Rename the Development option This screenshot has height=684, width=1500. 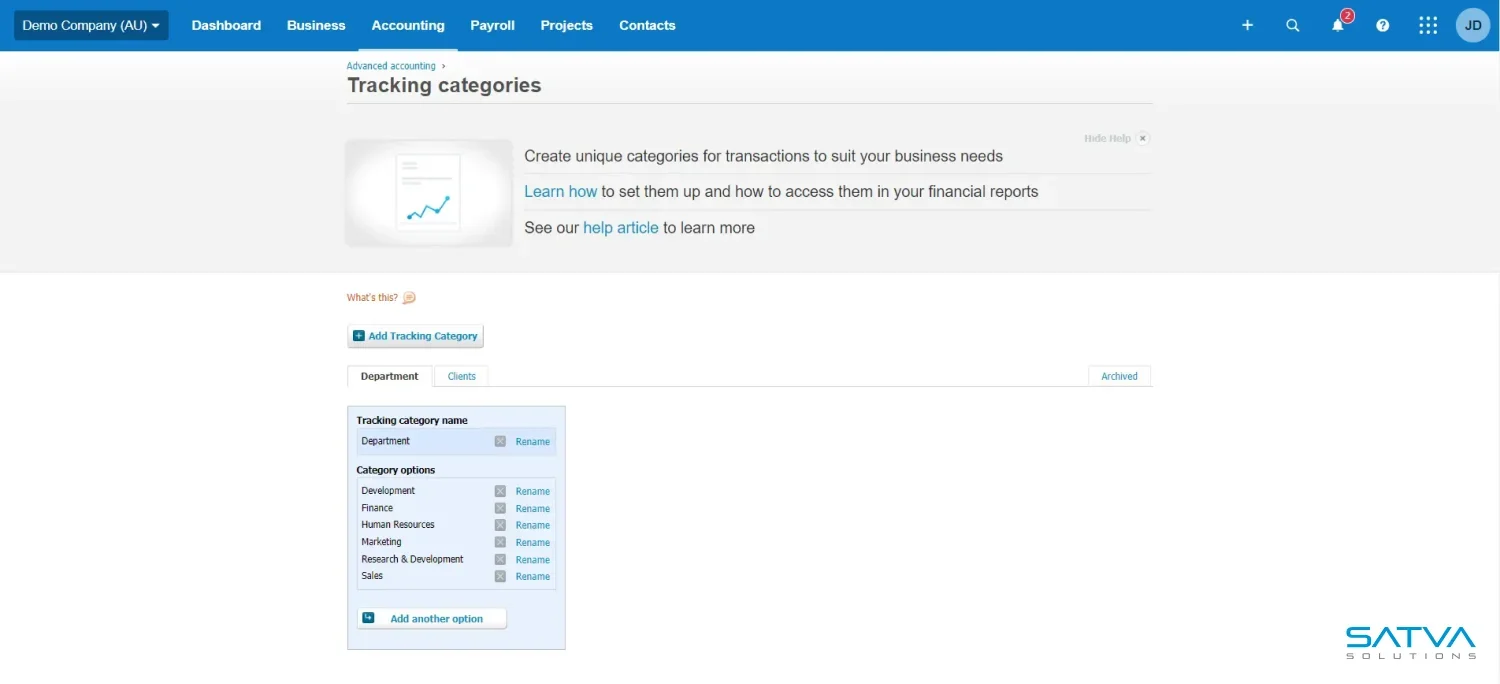click(x=533, y=491)
